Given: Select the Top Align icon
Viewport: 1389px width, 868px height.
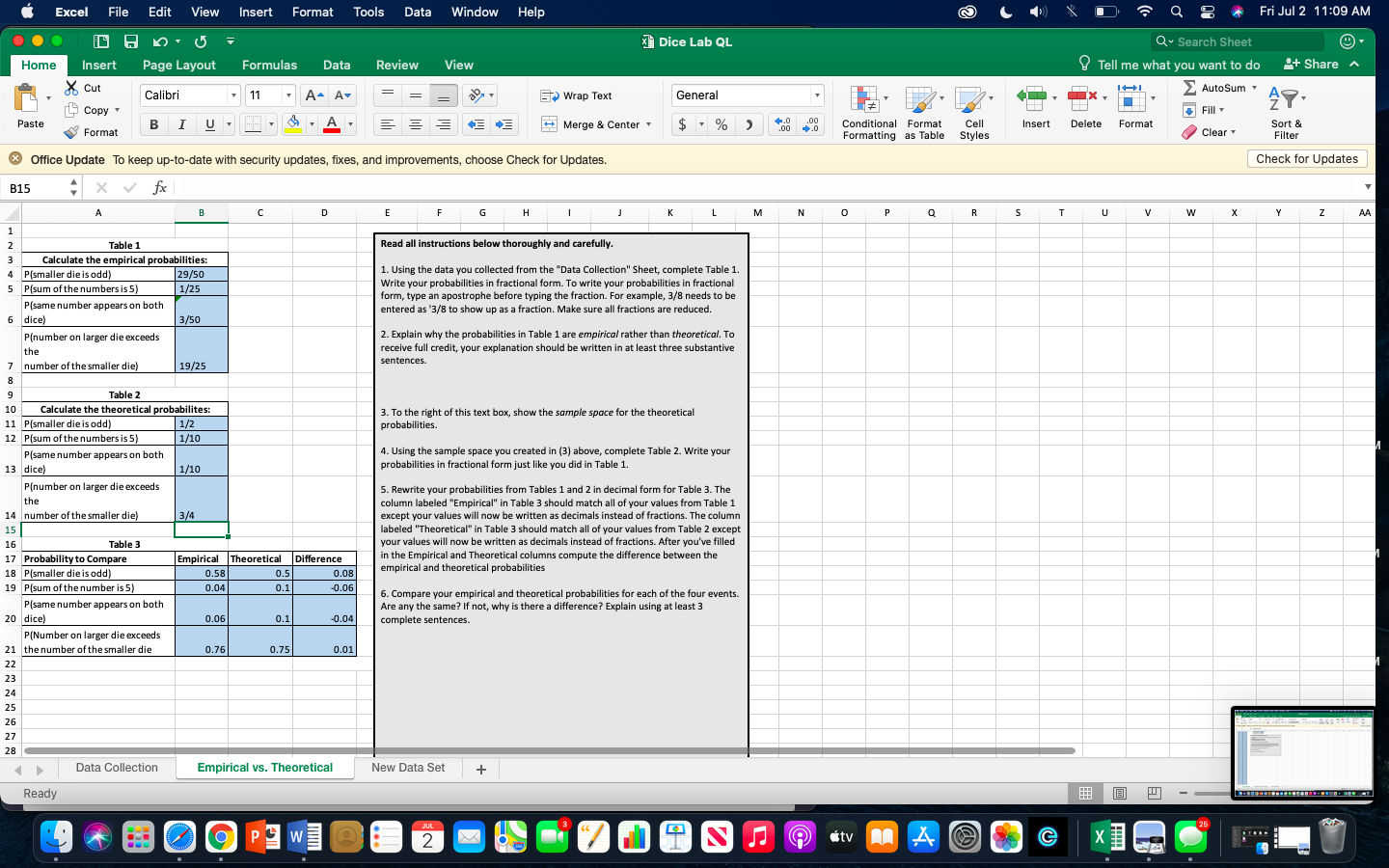Looking at the screenshot, I should coord(388,95).
